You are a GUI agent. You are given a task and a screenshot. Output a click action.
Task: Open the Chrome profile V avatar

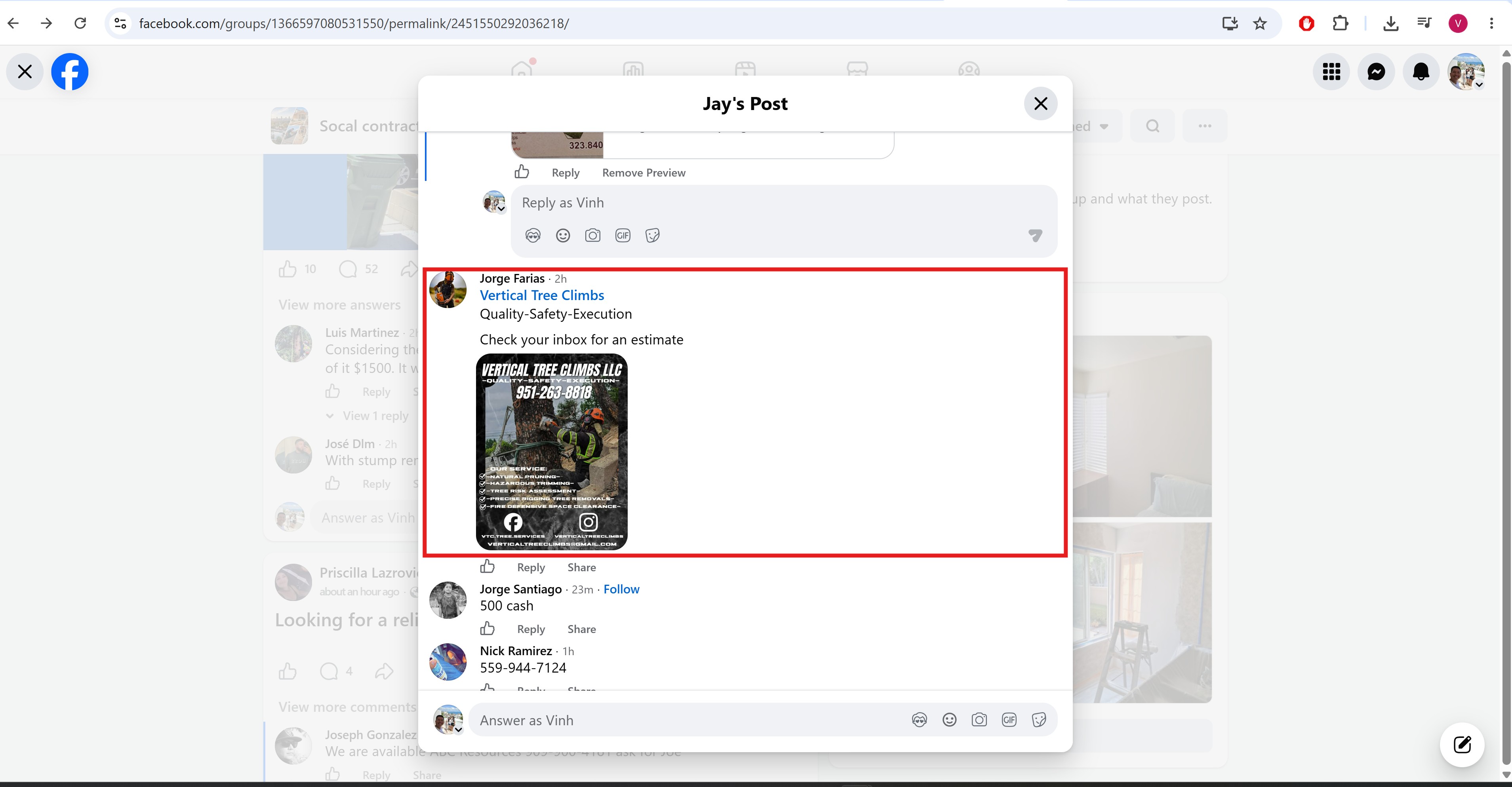pos(1458,23)
